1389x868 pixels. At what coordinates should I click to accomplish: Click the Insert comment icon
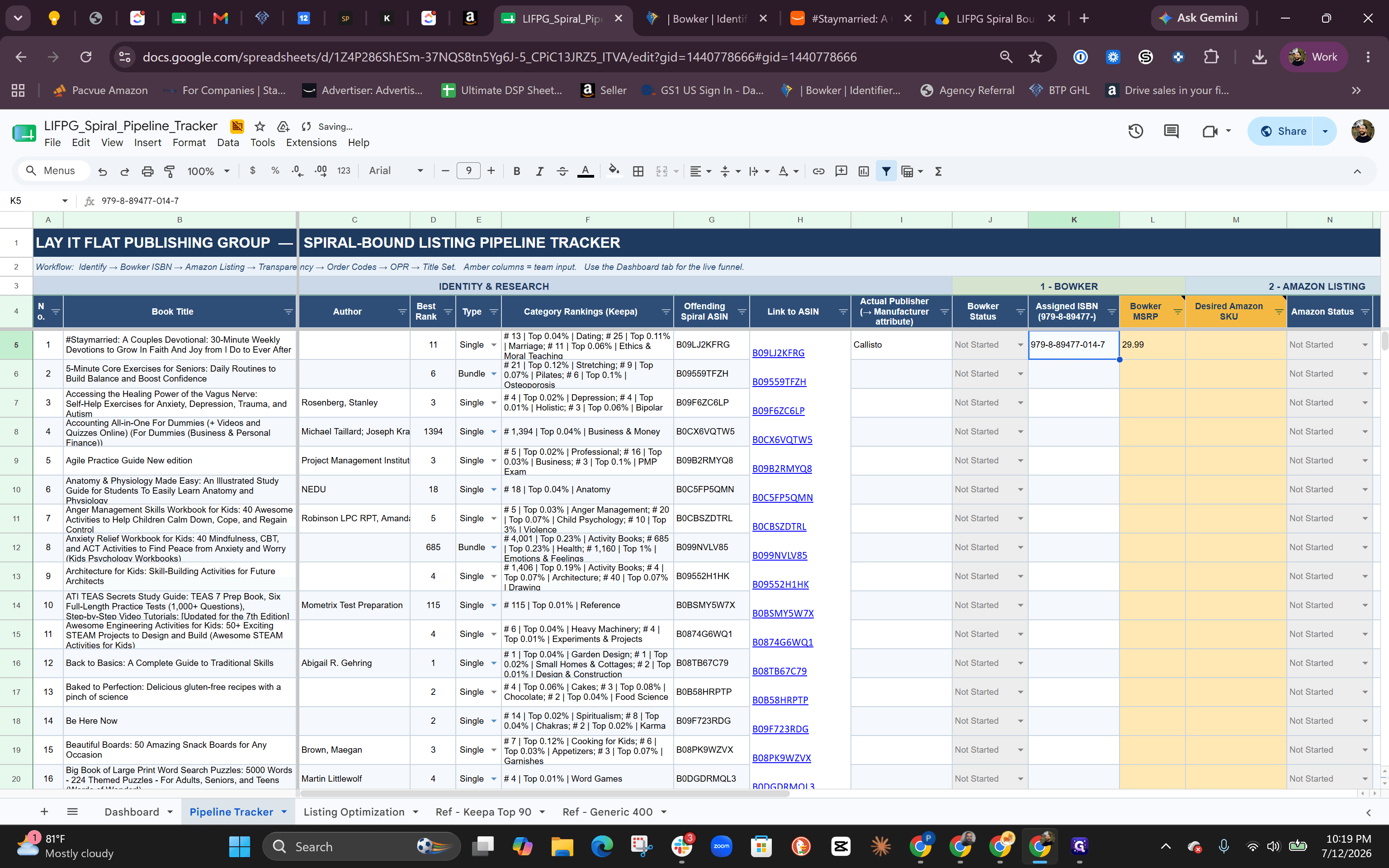point(841,171)
